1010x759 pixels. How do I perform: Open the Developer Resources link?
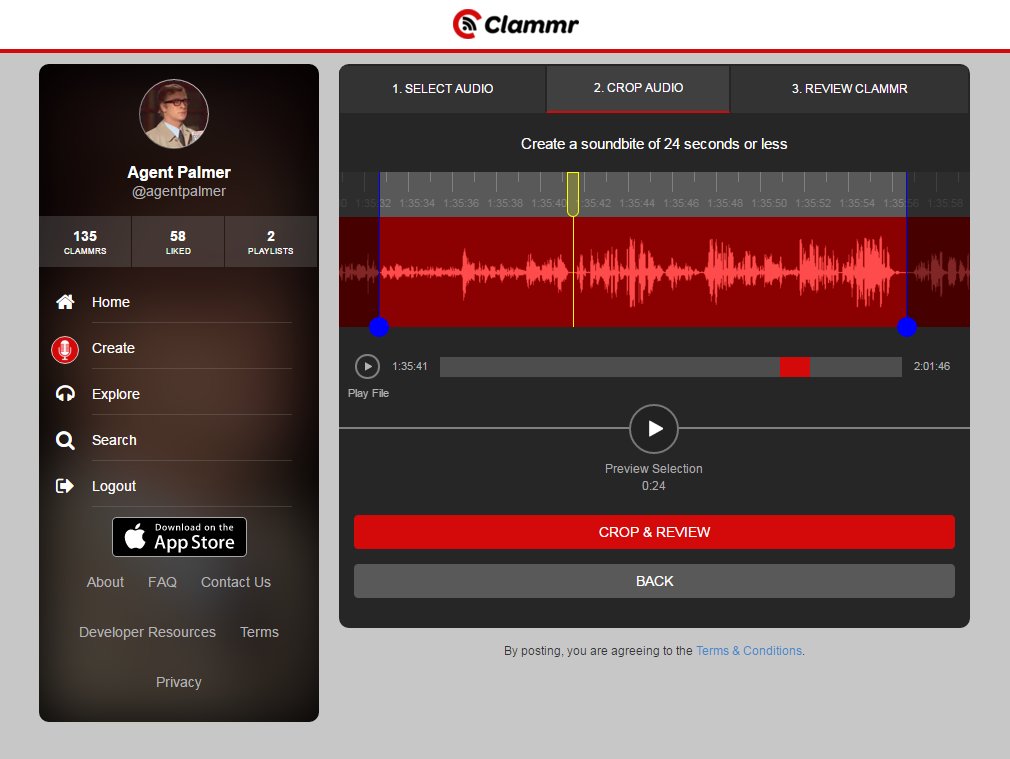click(148, 632)
